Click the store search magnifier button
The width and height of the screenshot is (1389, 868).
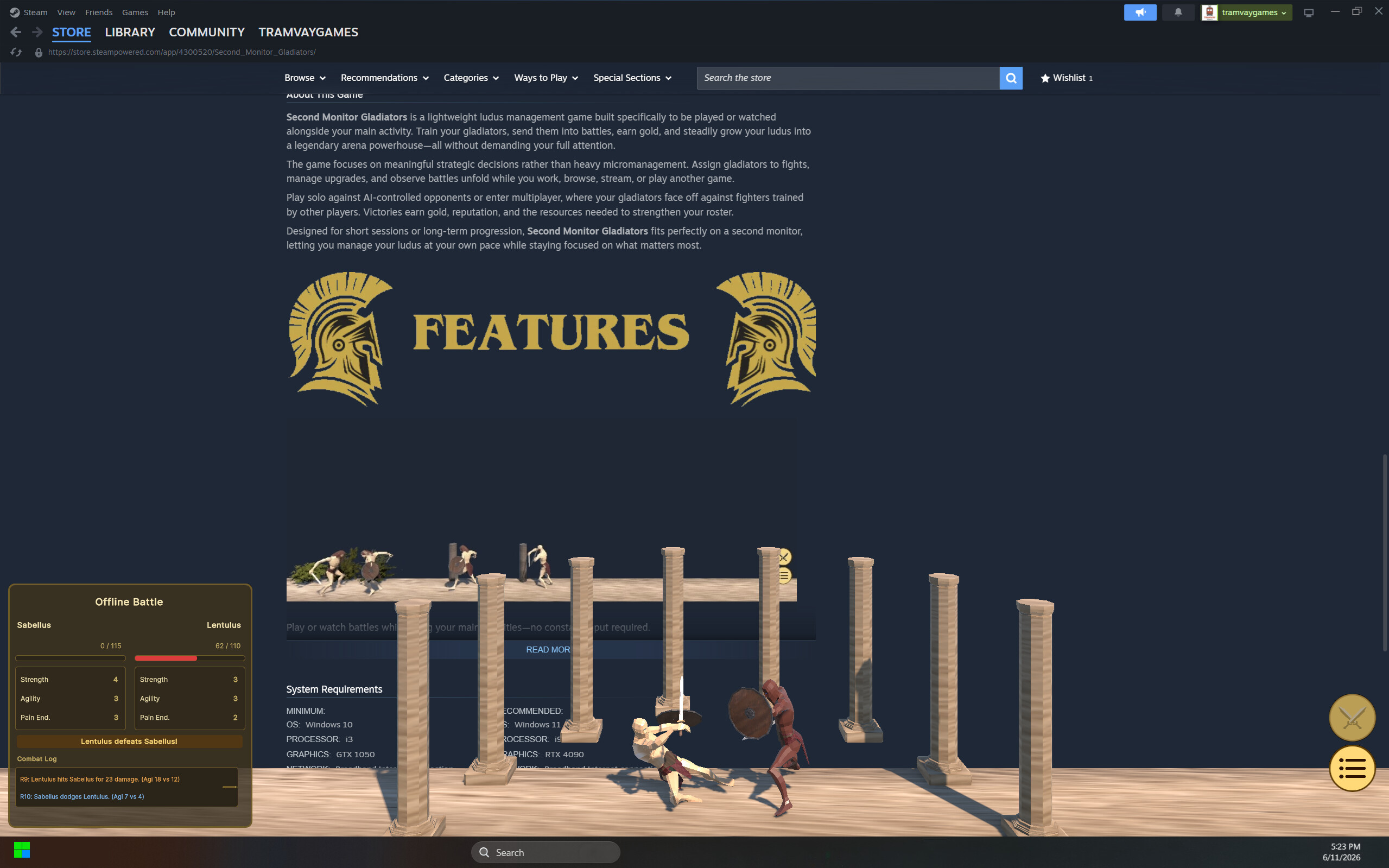[x=1011, y=78]
